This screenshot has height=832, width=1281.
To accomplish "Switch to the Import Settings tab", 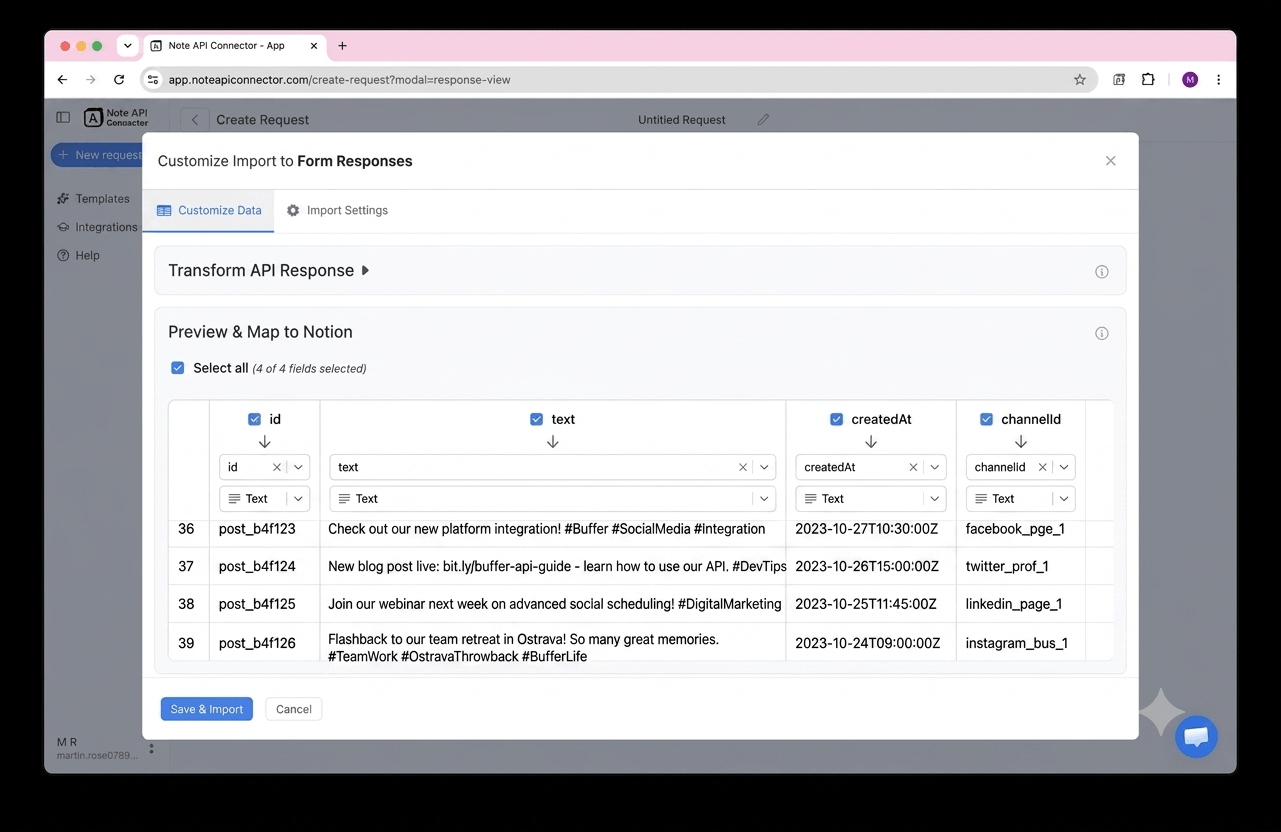I will (x=337, y=211).
